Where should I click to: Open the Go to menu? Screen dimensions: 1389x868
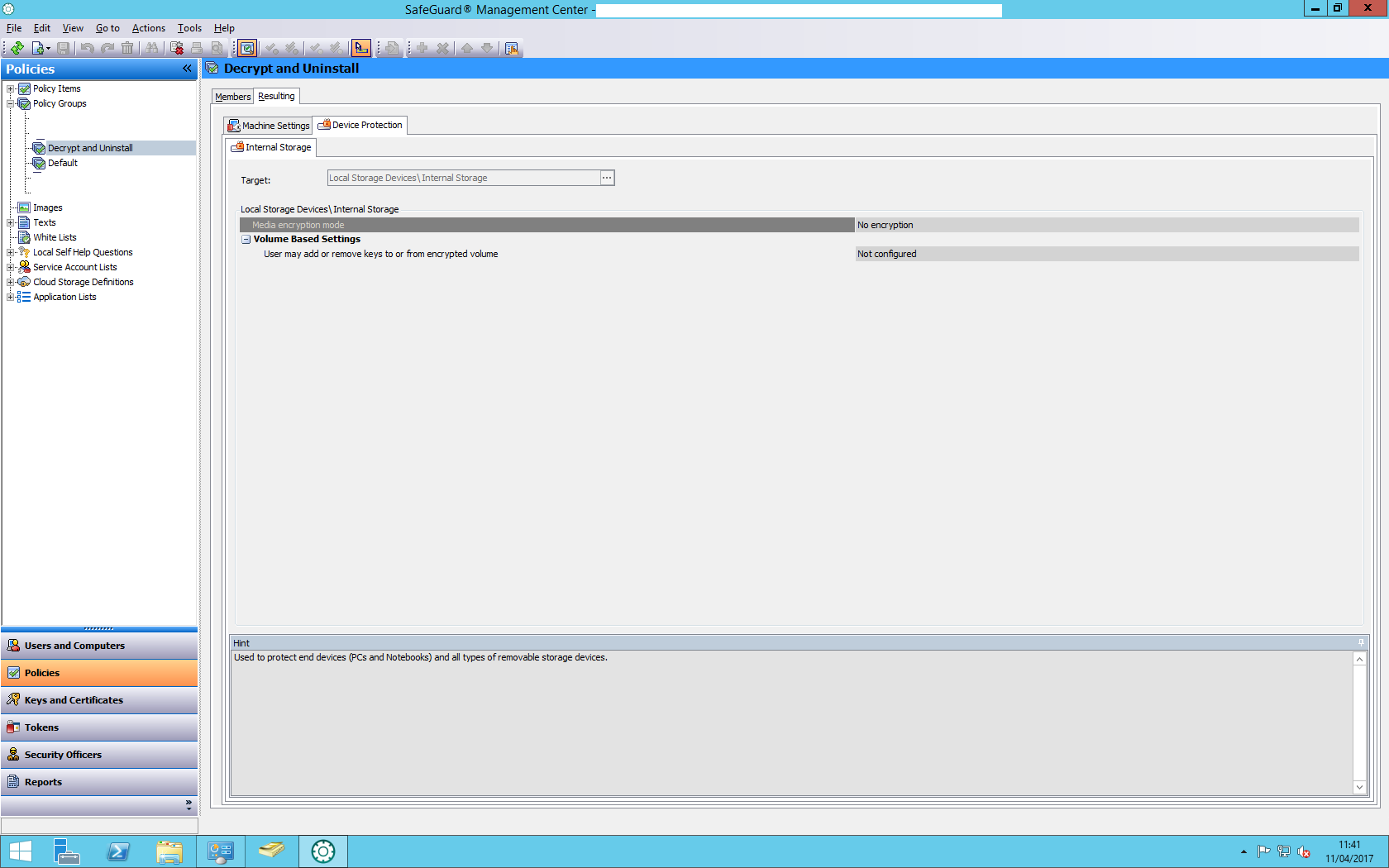pos(107,28)
